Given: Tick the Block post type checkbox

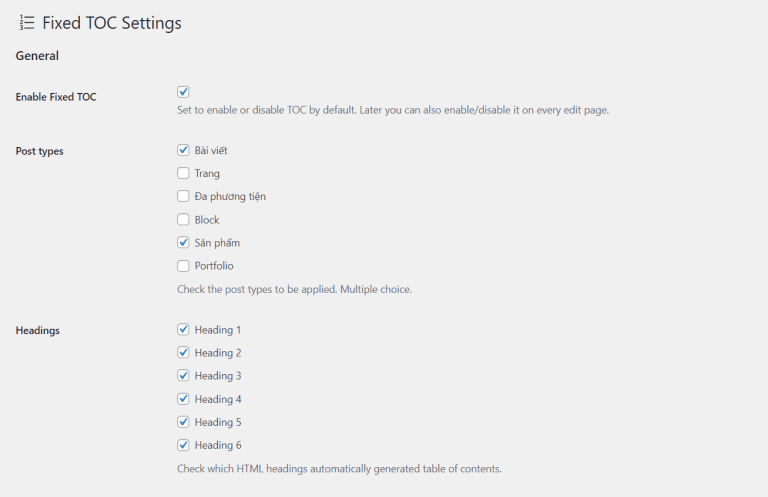Looking at the screenshot, I should pos(183,219).
